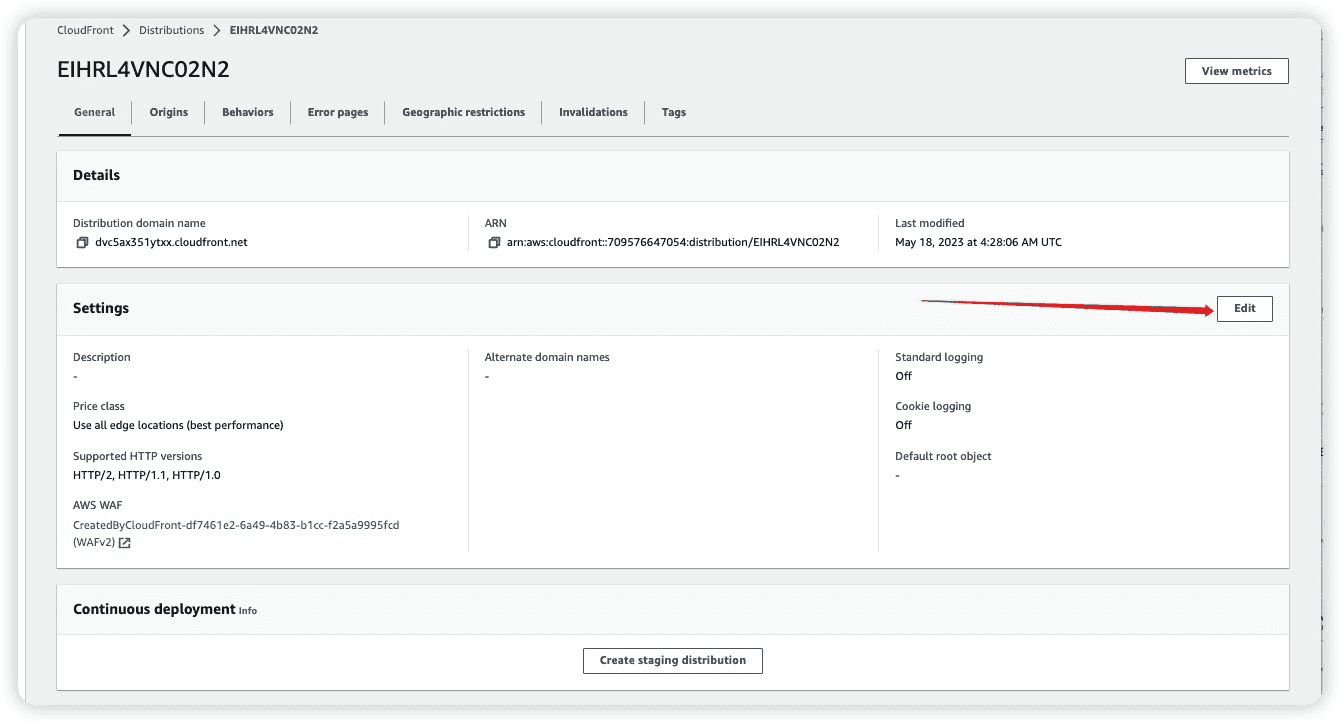Go to CloudFront breadcrumb link
Screen dimensions: 1341x723
coord(85,30)
